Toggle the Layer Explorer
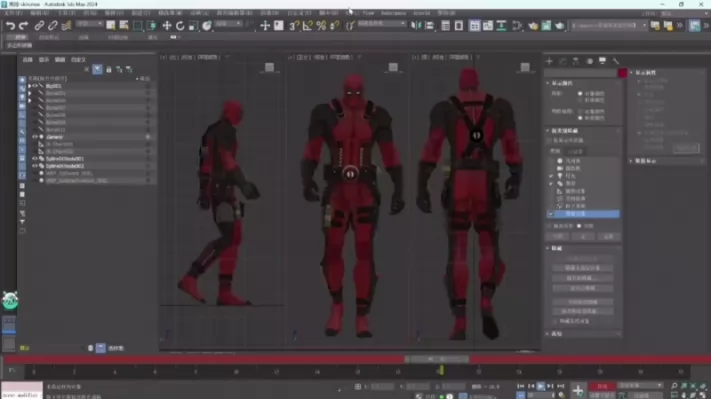 459,26
